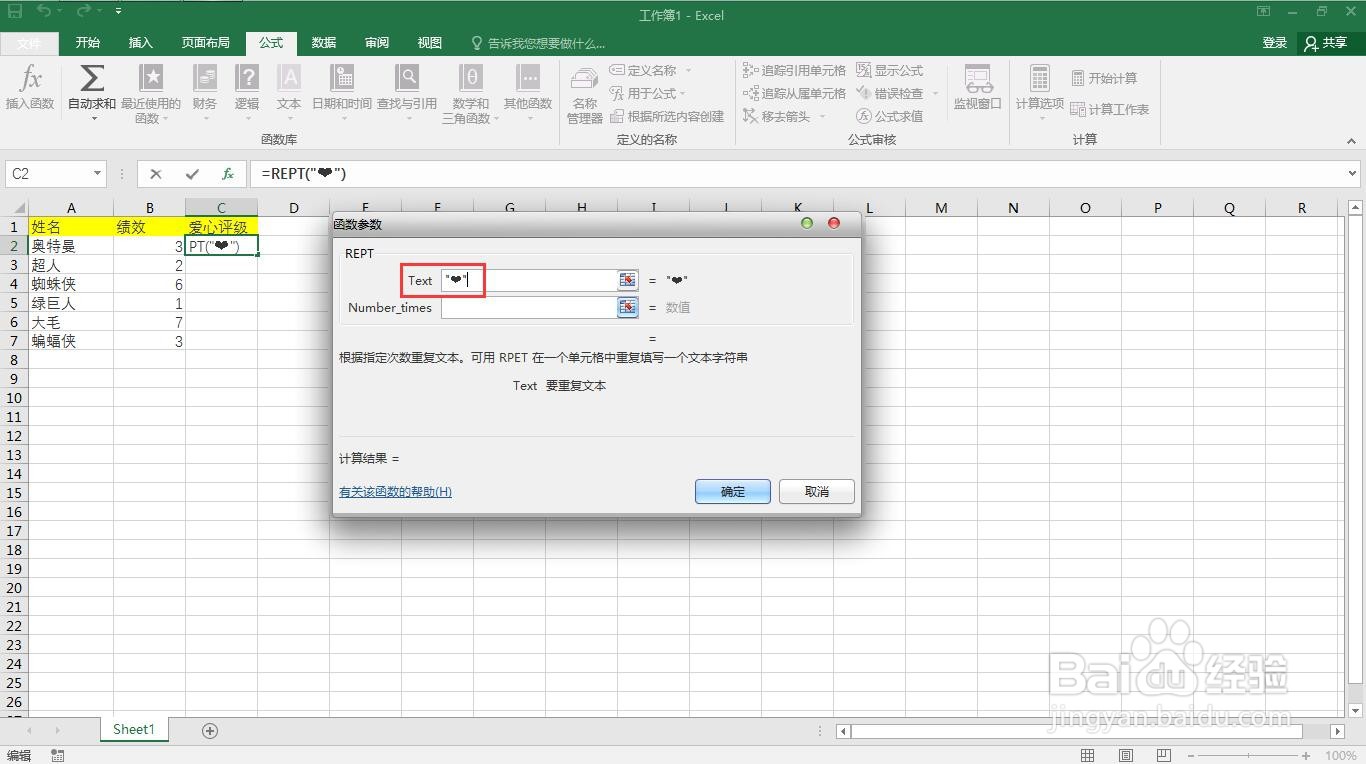Open Use in Formula (用于公式) dropdown

pos(683,93)
